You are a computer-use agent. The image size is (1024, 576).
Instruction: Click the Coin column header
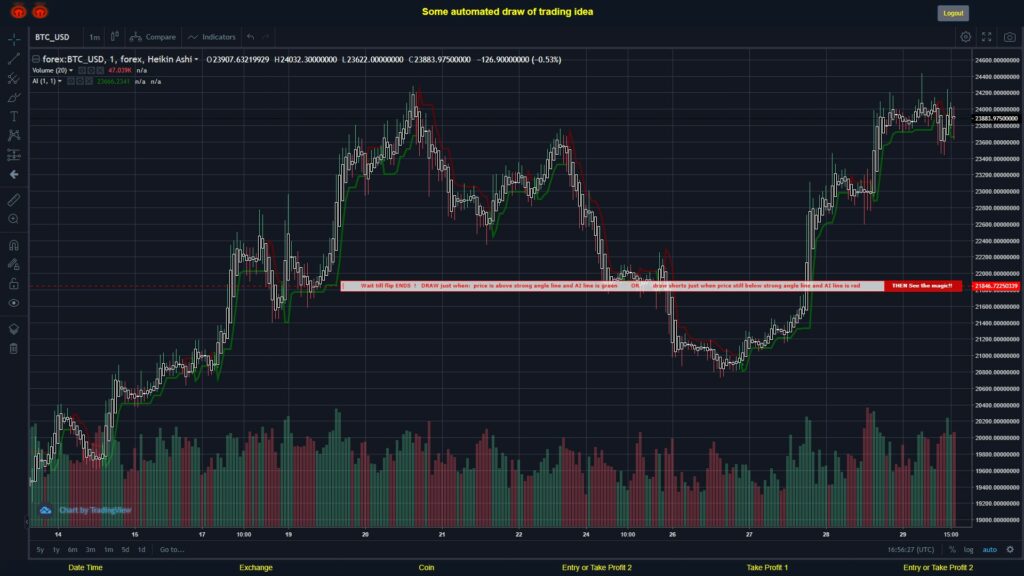pyautogui.click(x=426, y=568)
